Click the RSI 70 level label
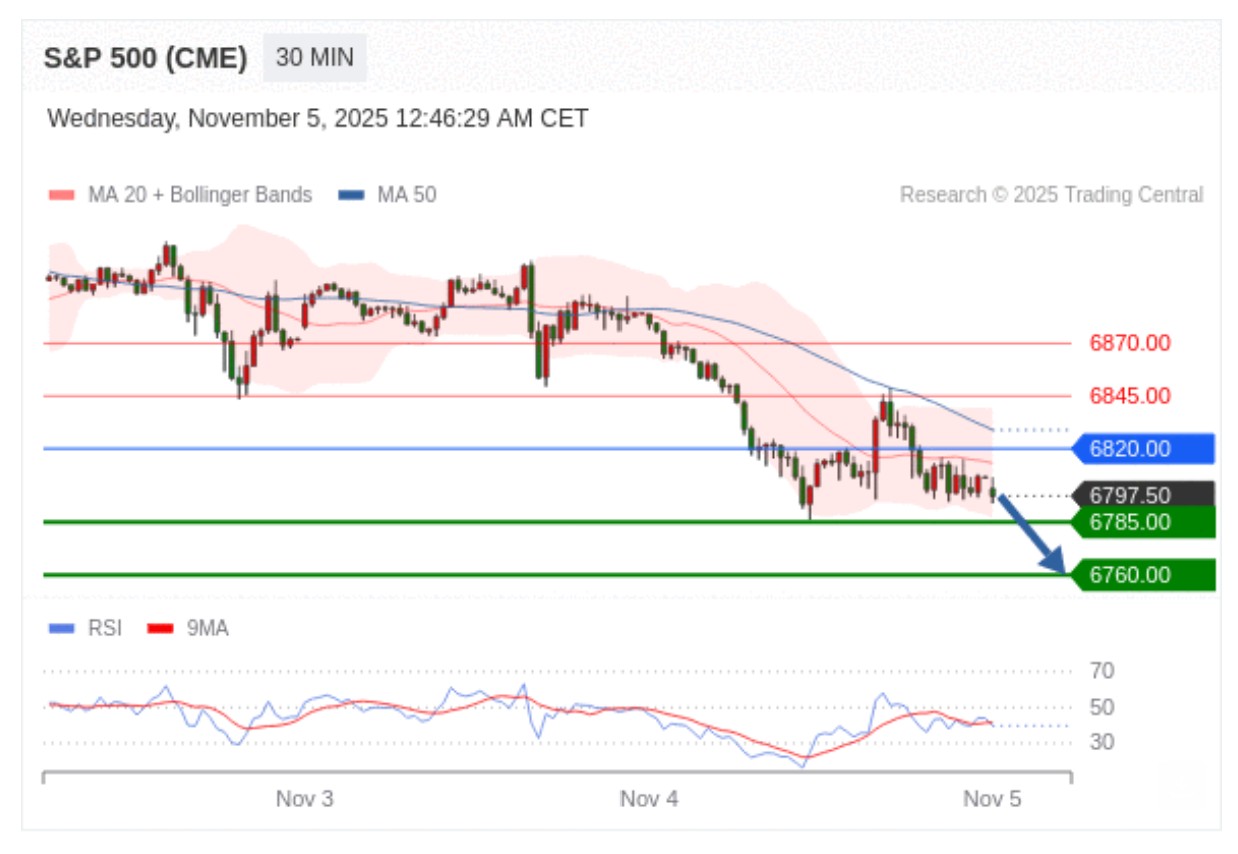 (1102, 670)
